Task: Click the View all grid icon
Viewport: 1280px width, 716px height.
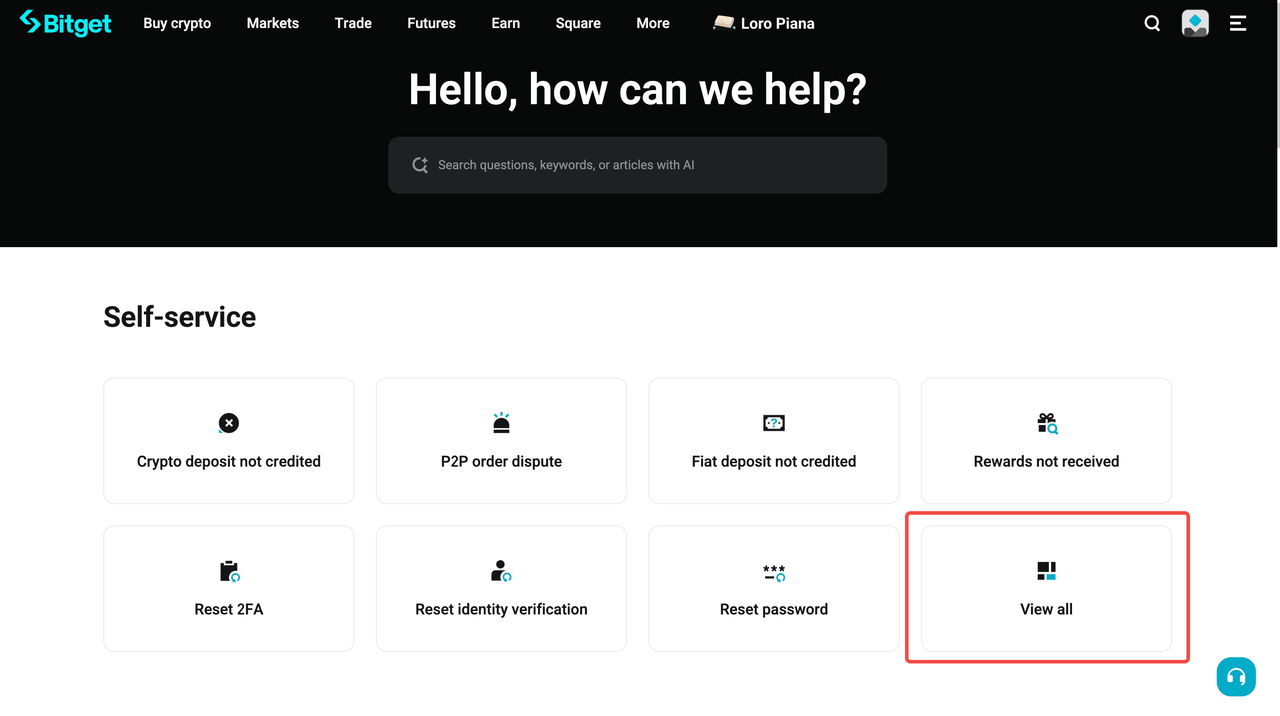Action: pyautogui.click(x=1046, y=571)
